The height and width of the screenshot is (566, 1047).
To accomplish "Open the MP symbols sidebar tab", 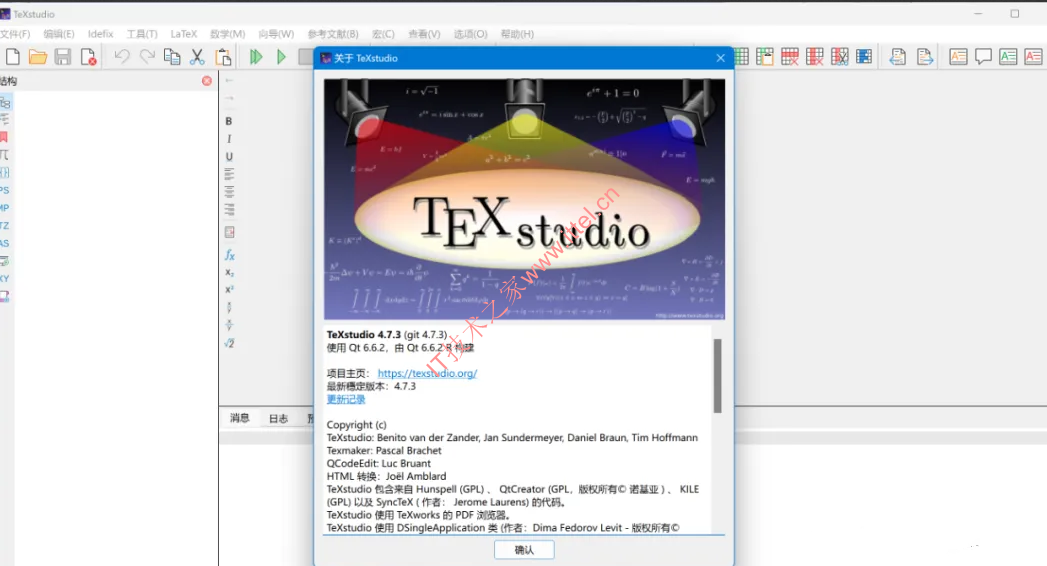I will (x=5, y=208).
